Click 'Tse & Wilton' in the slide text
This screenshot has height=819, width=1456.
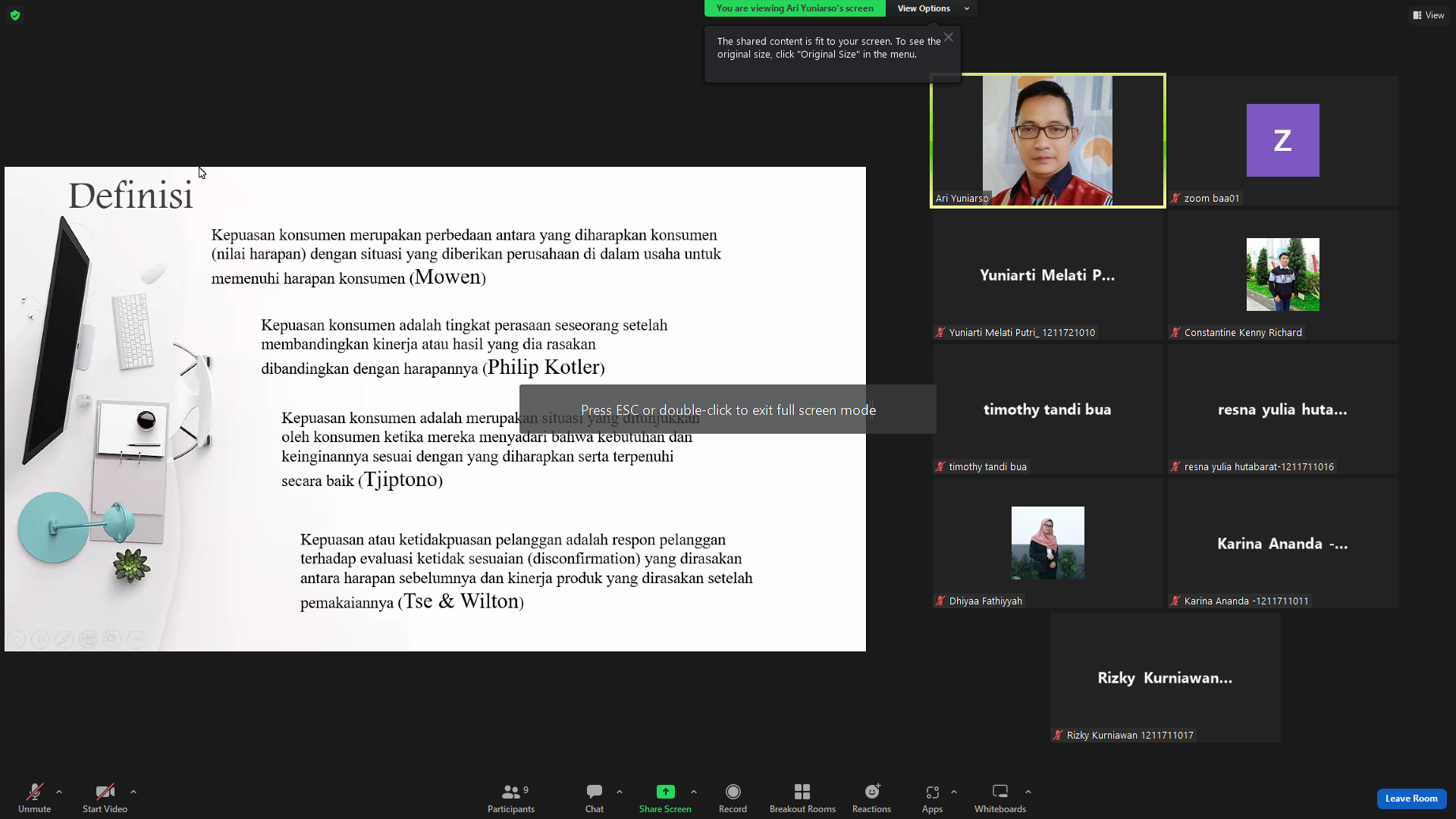point(461,601)
